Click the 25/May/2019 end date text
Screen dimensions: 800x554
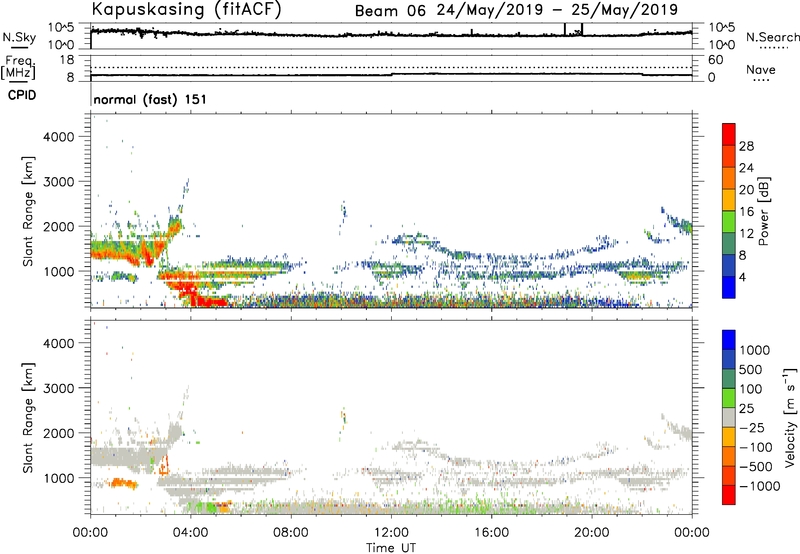624,10
